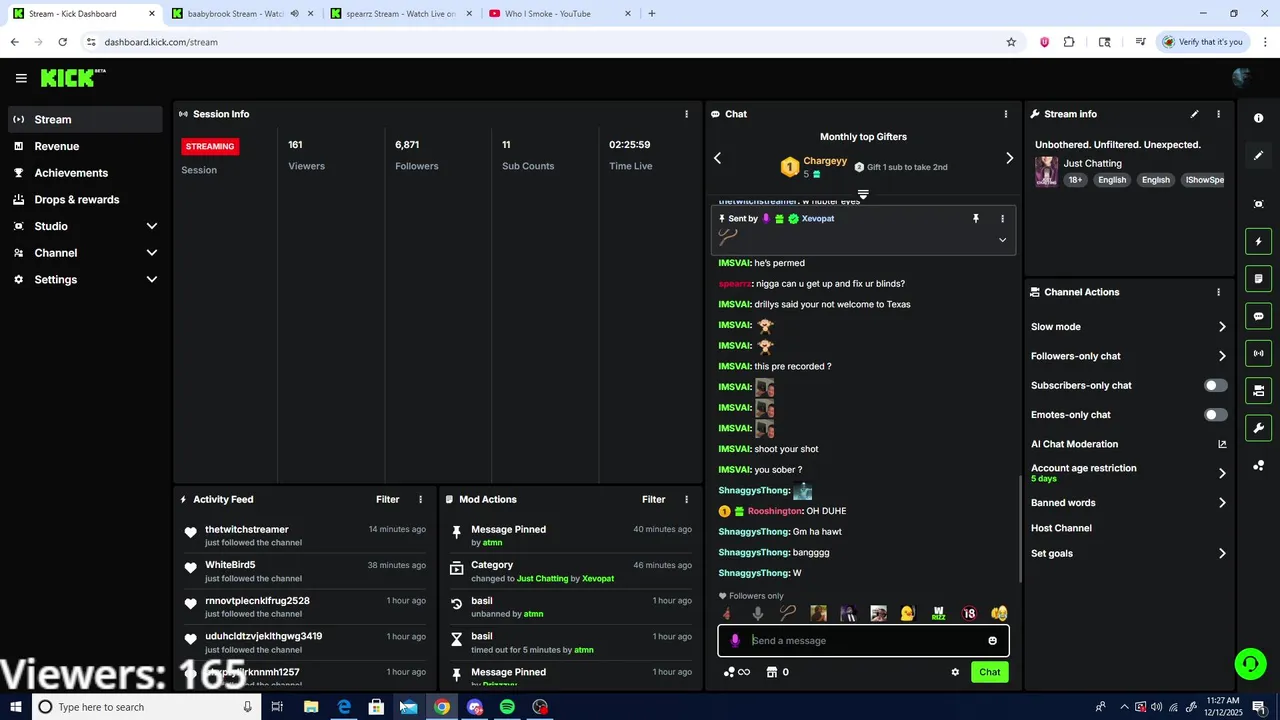Switch to the spearrz Stream browser tab

400,14
